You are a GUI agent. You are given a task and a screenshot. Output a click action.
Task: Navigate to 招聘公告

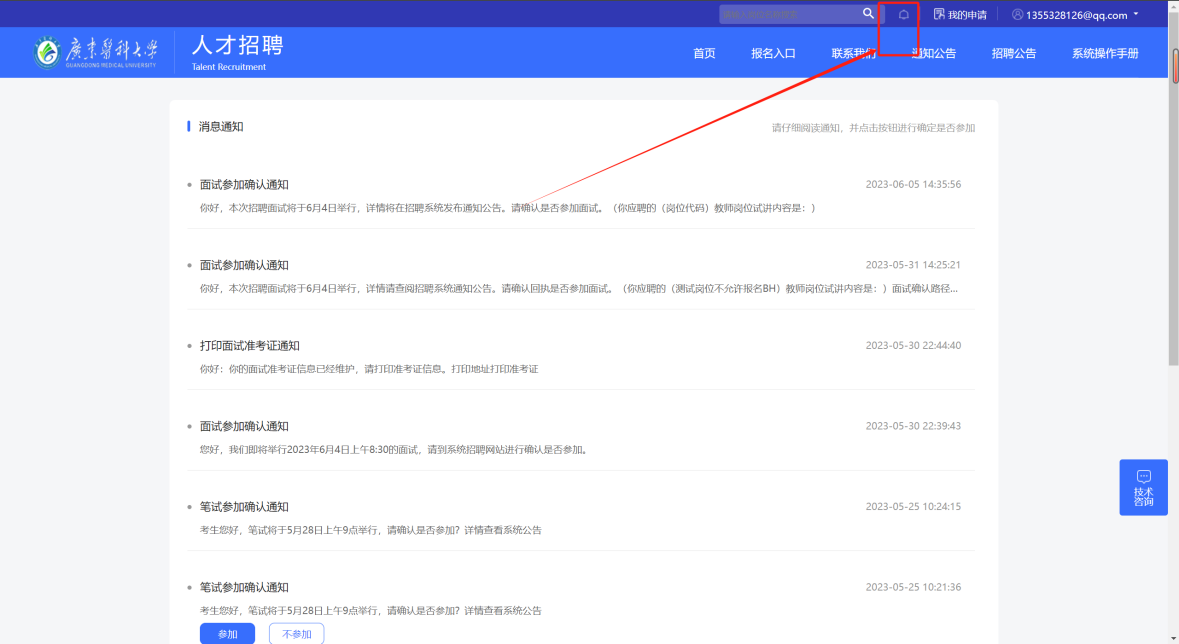(x=1013, y=54)
